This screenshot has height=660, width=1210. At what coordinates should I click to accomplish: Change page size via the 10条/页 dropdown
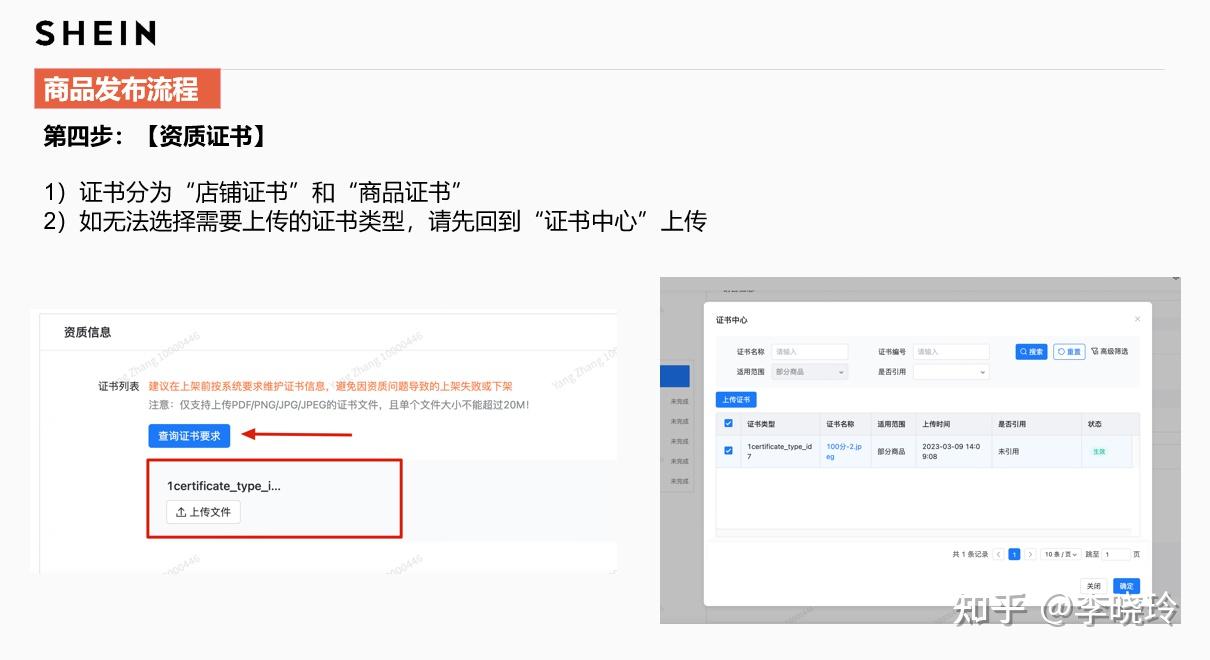pos(1060,553)
